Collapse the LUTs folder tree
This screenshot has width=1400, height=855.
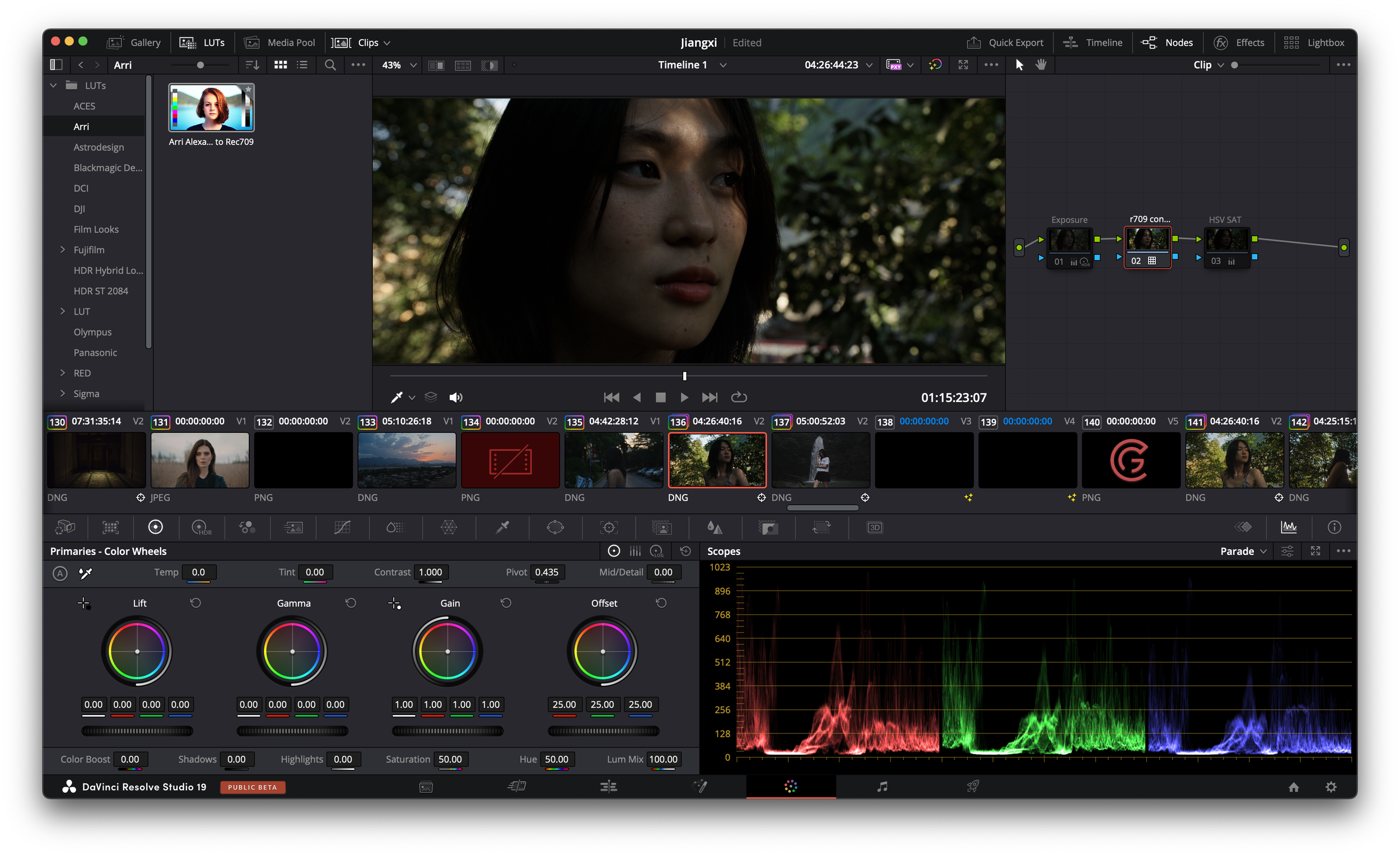(x=53, y=85)
